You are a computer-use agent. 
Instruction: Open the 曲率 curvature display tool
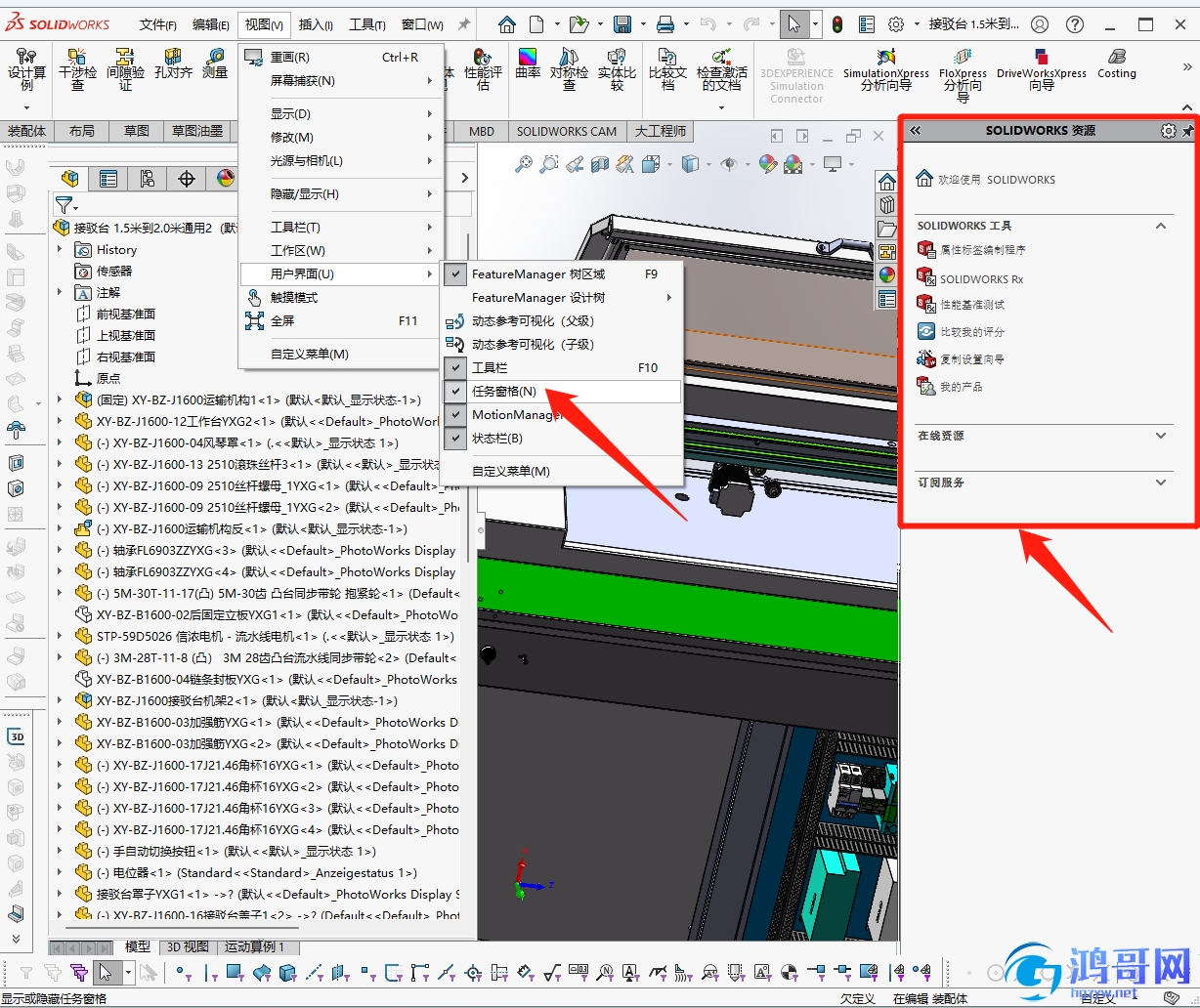click(x=528, y=64)
